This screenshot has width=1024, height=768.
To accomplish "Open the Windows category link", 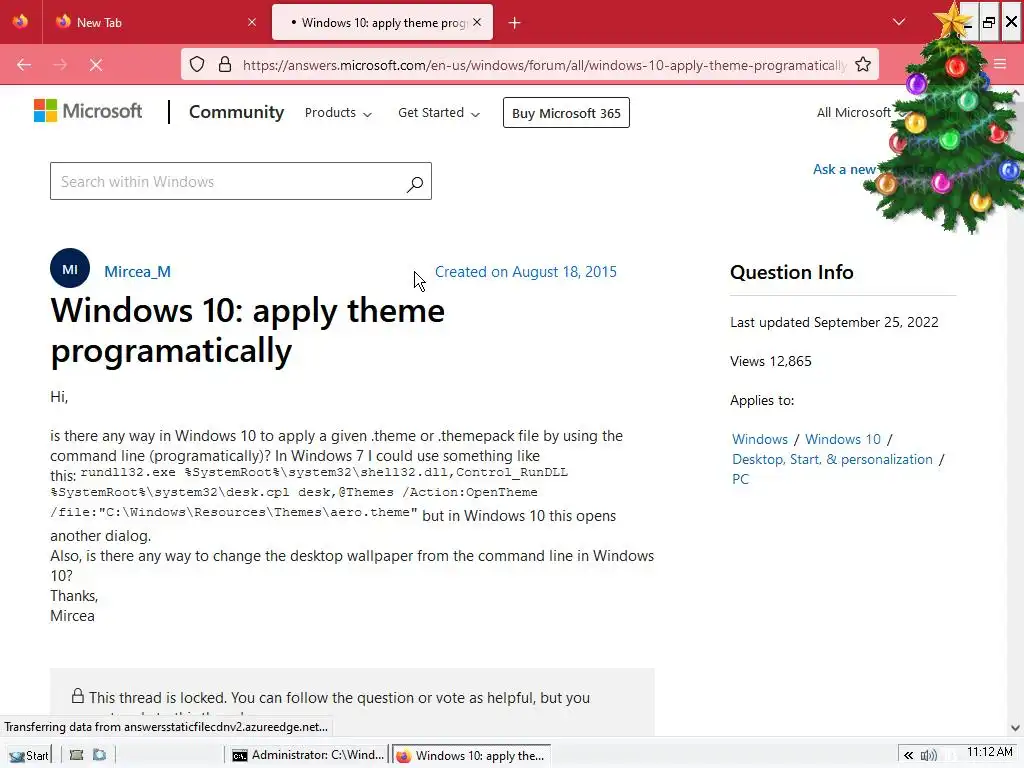I will [x=760, y=440].
